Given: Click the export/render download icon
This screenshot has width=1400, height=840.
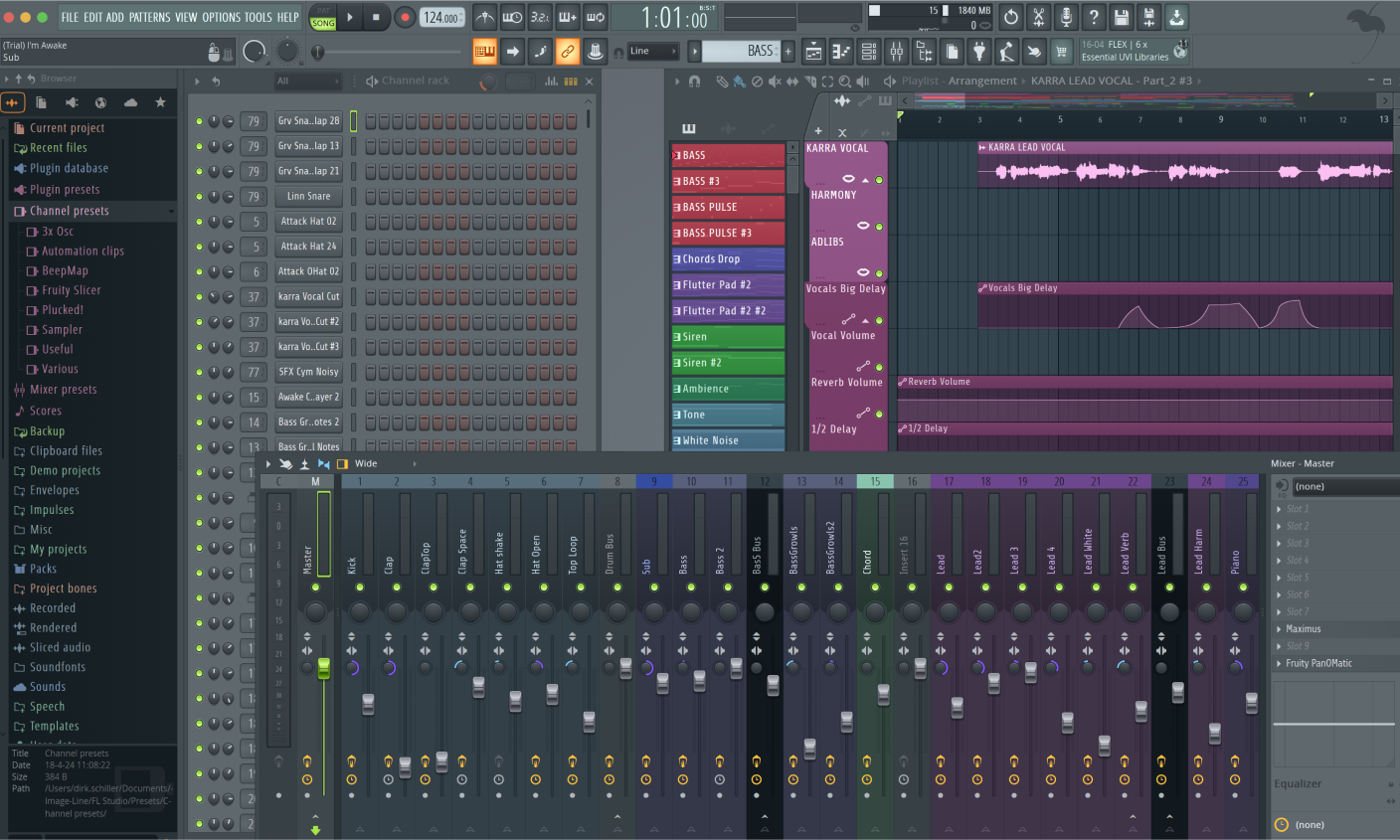Looking at the screenshot, I should [x=1176, y=17].
